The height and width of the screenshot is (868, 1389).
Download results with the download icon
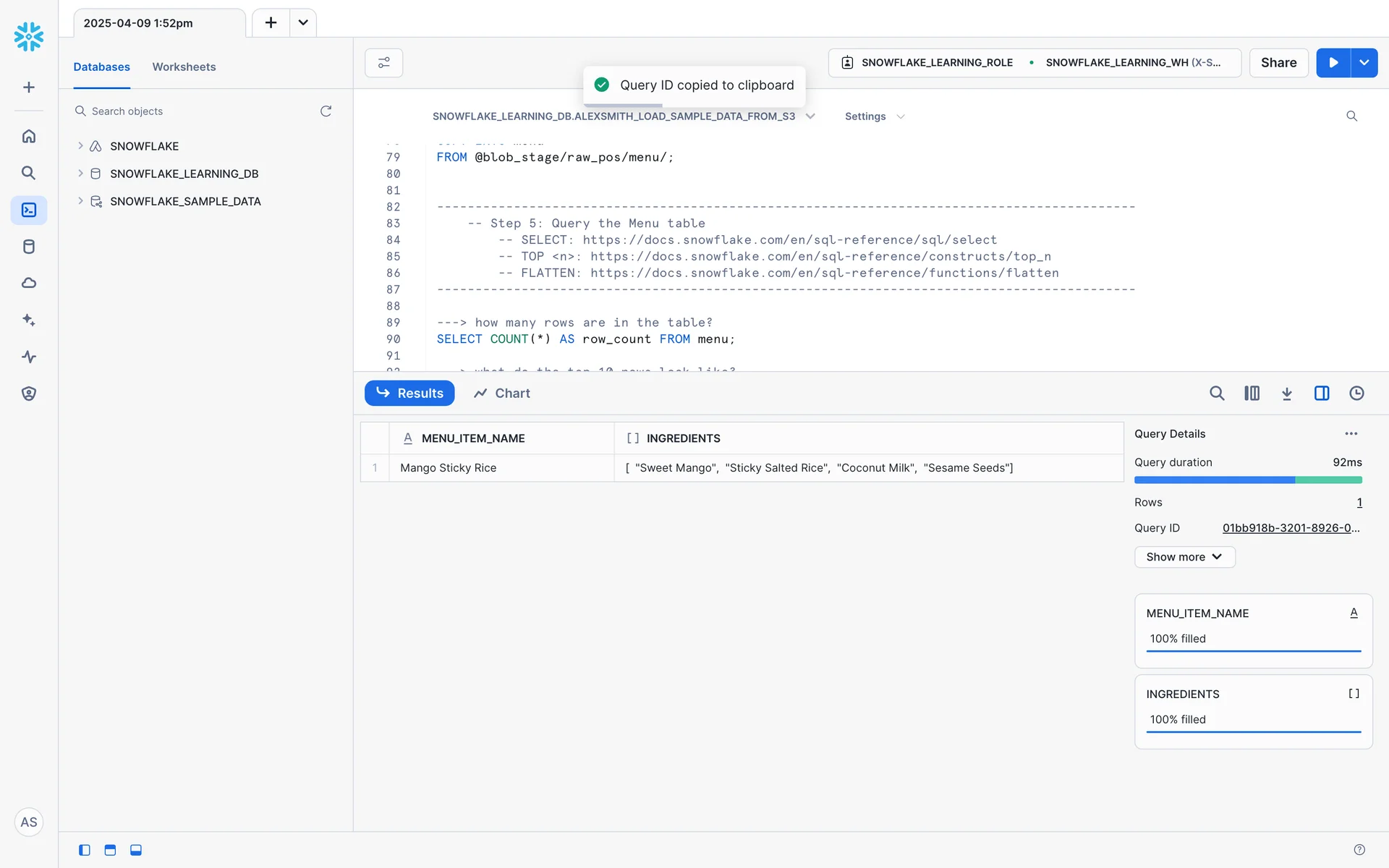(1286, 393)
